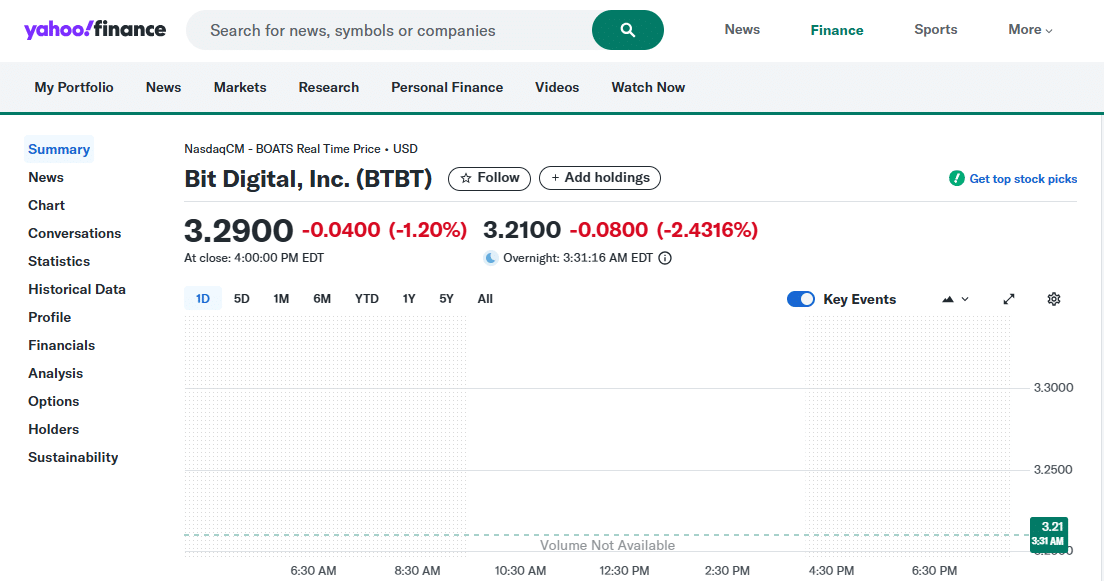Viewport: 1104px width, 581px height.
Task: Open the Holders sidebar section
Action: coord(54,430)
